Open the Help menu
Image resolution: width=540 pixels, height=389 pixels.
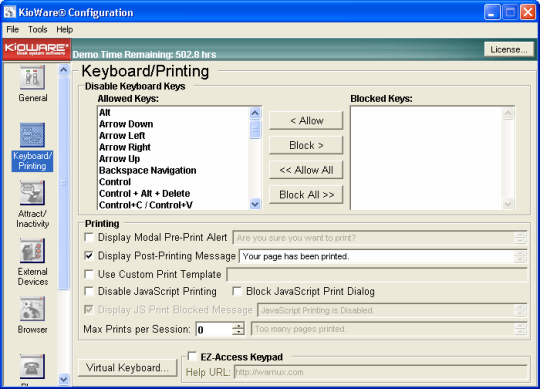coord(64,30)
